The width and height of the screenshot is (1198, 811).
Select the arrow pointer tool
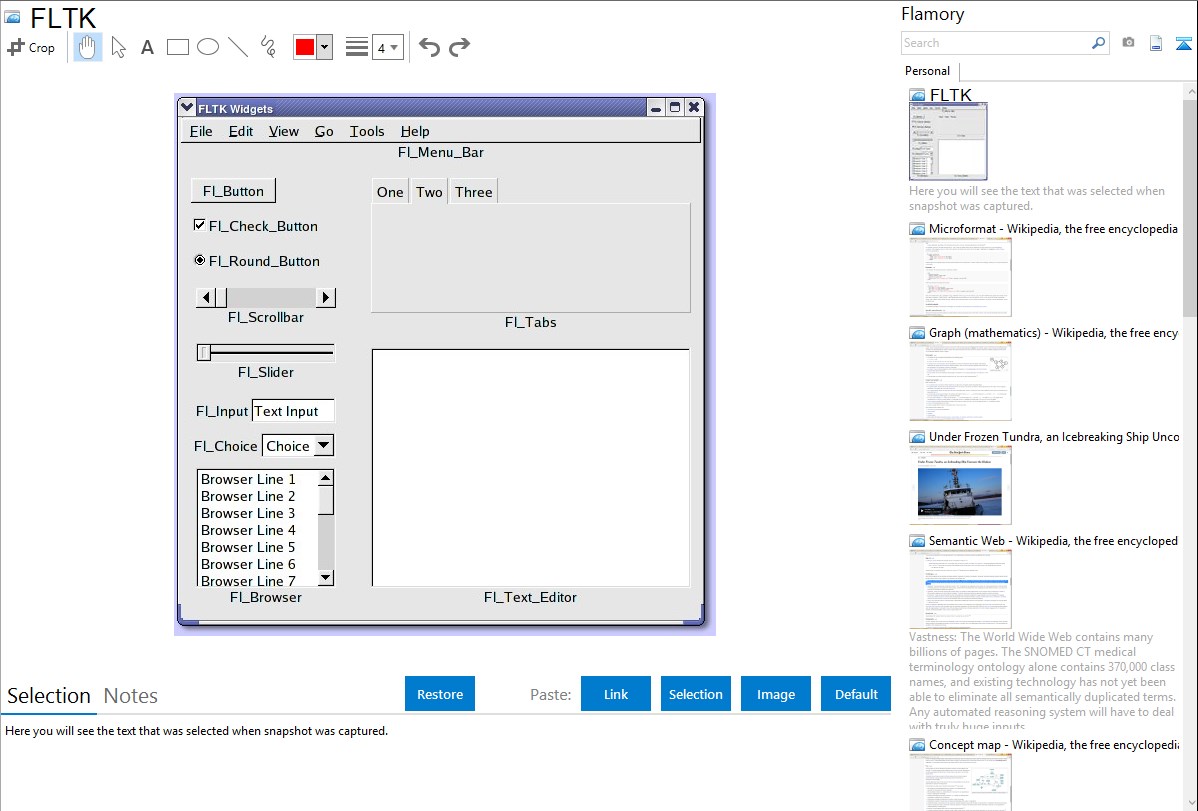click(x=119, y=47)
